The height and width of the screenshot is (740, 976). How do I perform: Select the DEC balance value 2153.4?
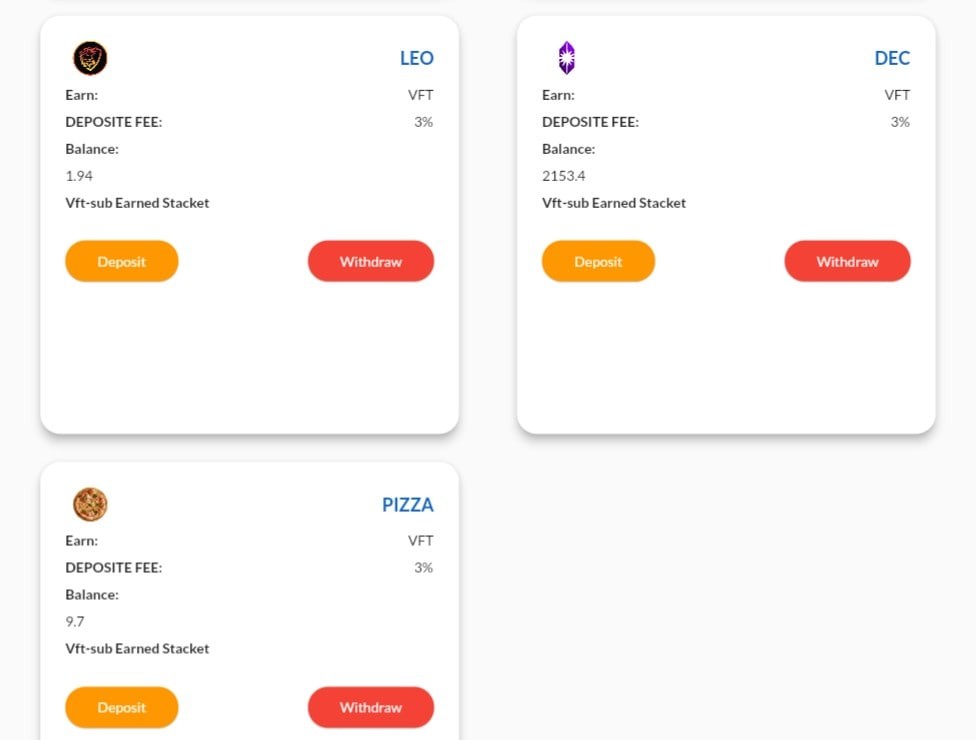564,176
